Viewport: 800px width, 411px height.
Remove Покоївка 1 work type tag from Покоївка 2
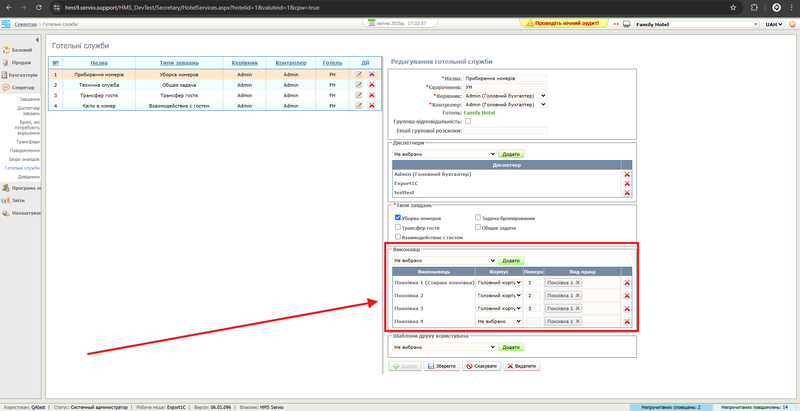pos(578,296)
